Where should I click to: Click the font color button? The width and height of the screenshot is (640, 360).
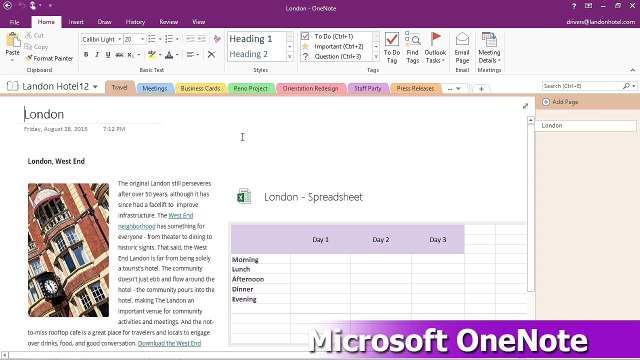click(169, 55)
